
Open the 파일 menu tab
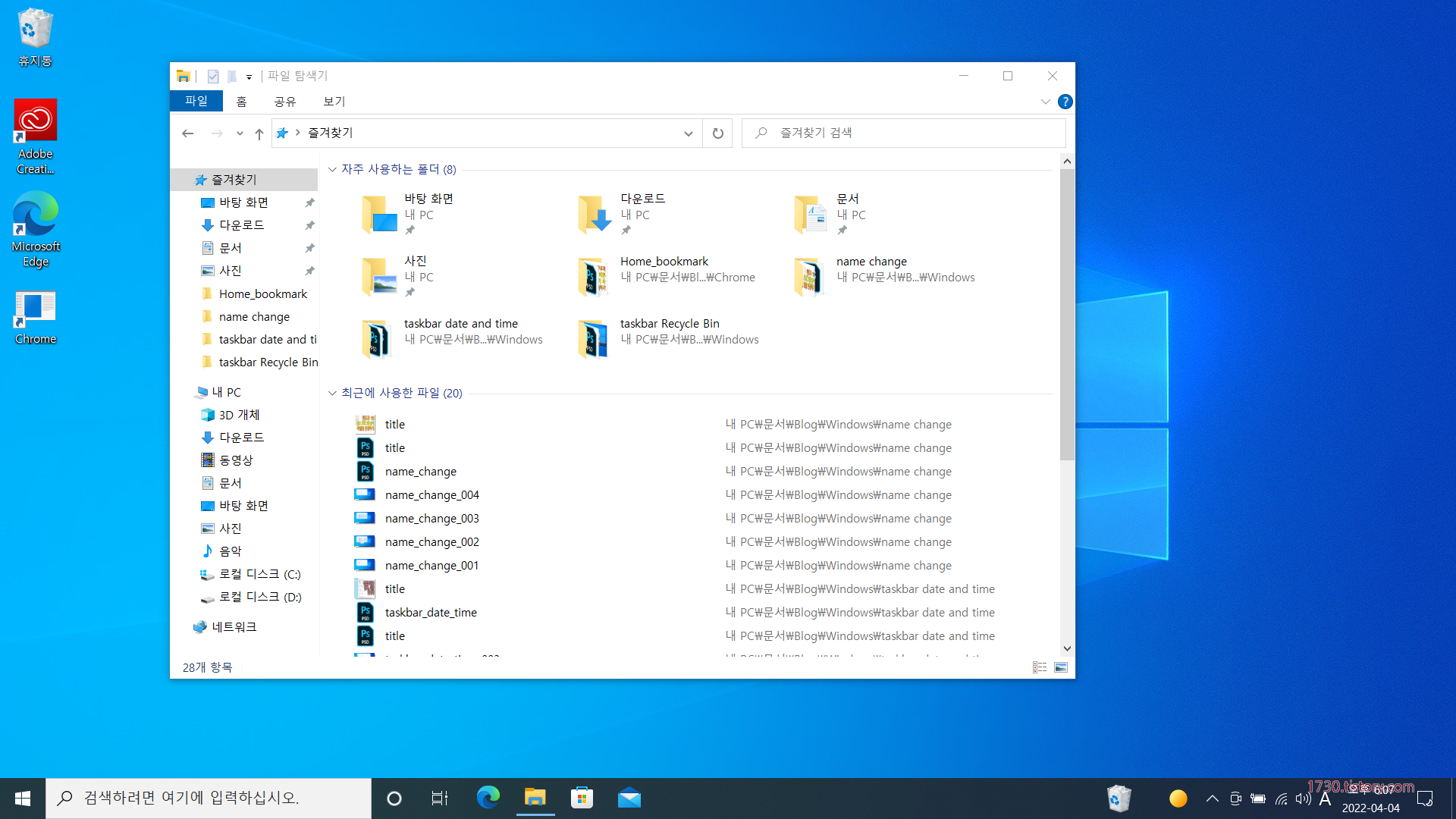196,101
